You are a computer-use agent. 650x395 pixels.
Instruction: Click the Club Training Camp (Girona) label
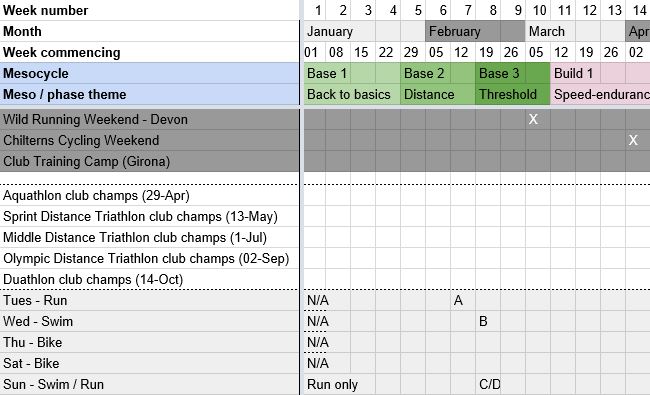click(x=87, y=161)
